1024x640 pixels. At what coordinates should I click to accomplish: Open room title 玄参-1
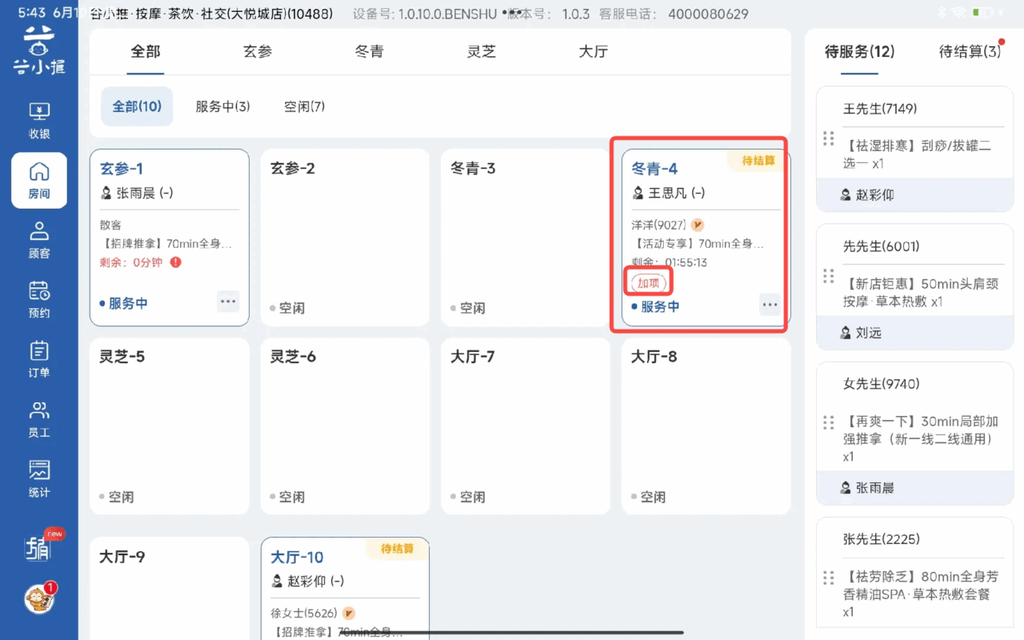[121, 168]
